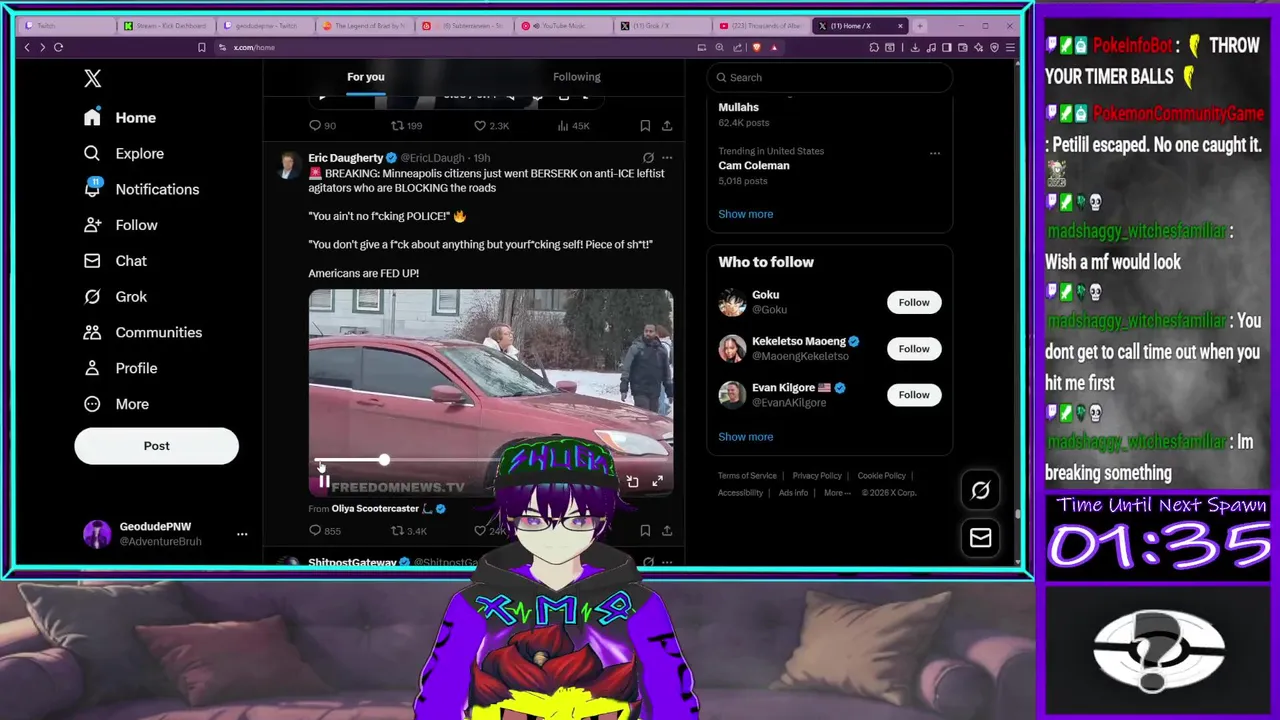Open more options on Eric Daugherty post
The width and height of the screenshot is (1280, 720).
(667, 158)
